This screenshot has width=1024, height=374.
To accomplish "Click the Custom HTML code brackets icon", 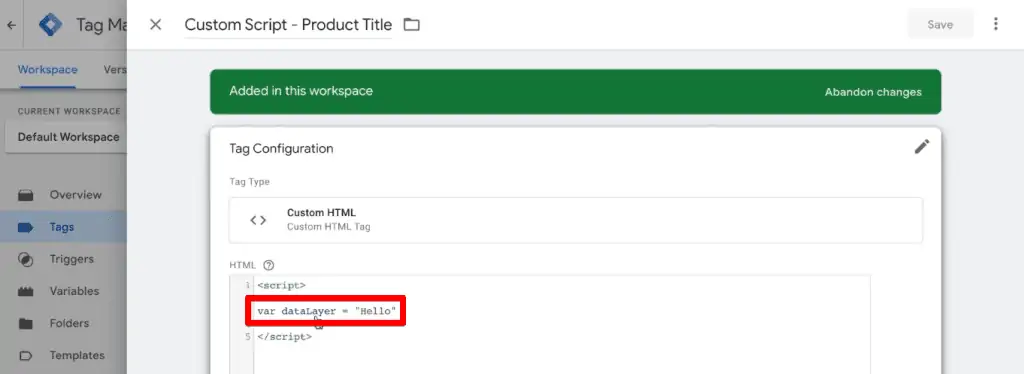I will 258,220.
